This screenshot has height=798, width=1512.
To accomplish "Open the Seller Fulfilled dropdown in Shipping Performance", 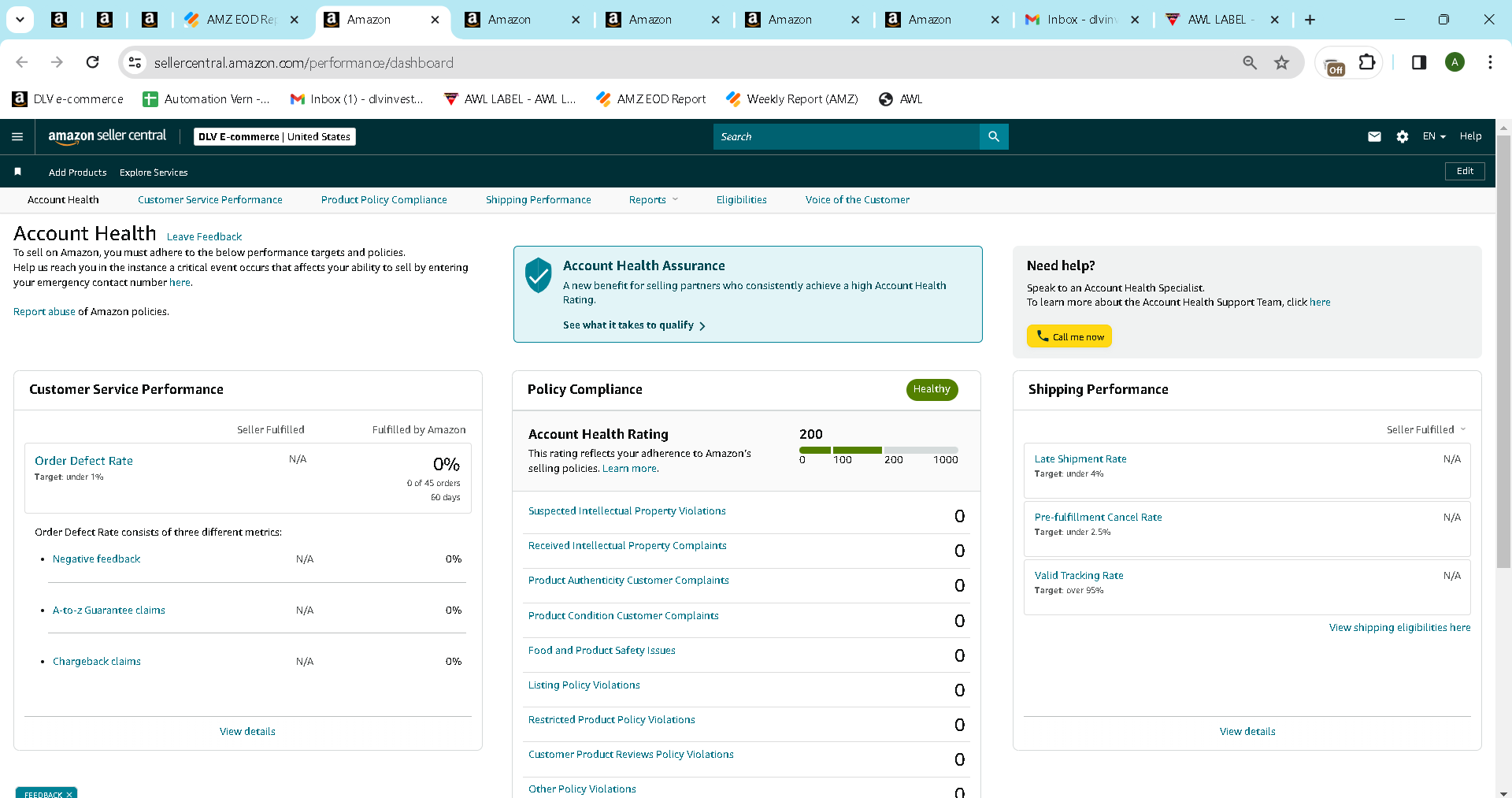I will 1426,429.
